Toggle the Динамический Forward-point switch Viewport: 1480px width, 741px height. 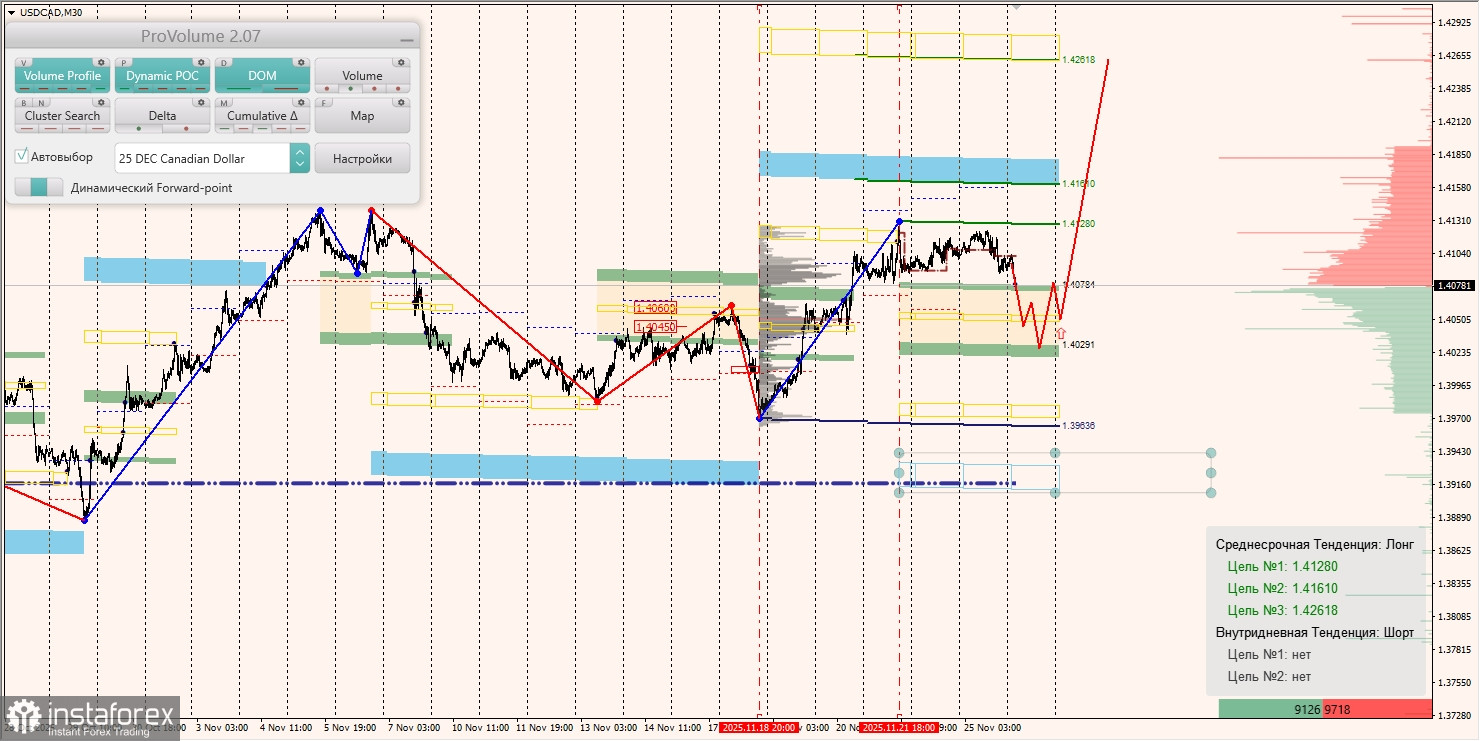(x=38, y=186)
